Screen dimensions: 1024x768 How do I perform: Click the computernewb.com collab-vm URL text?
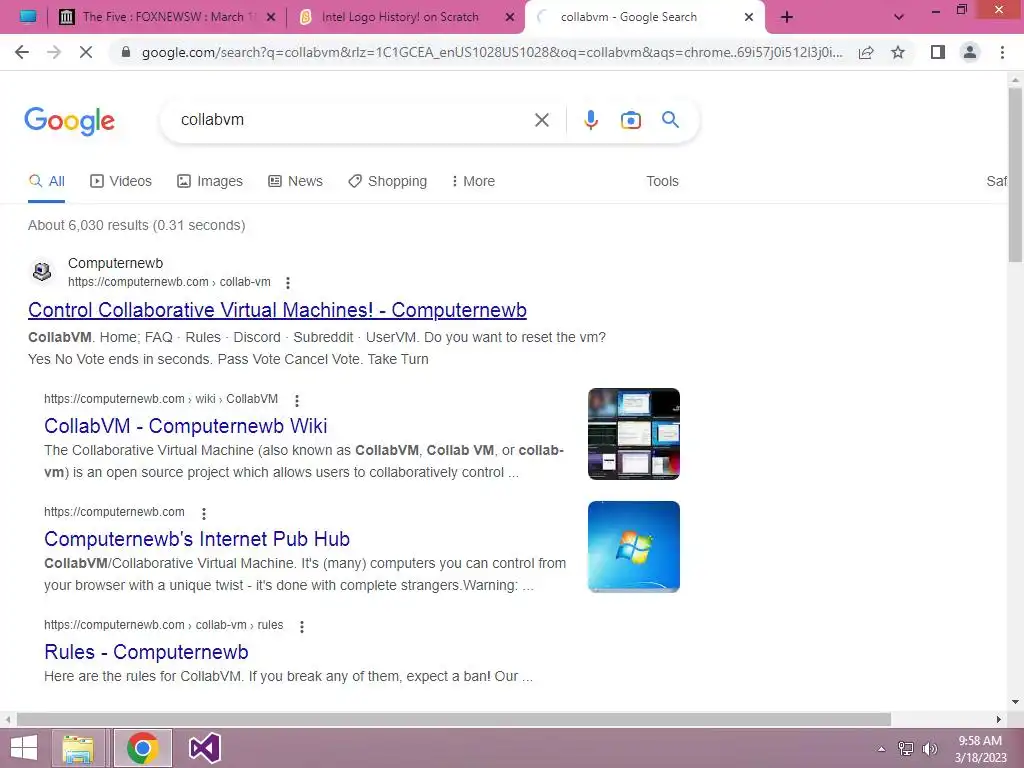click(169, 282)
